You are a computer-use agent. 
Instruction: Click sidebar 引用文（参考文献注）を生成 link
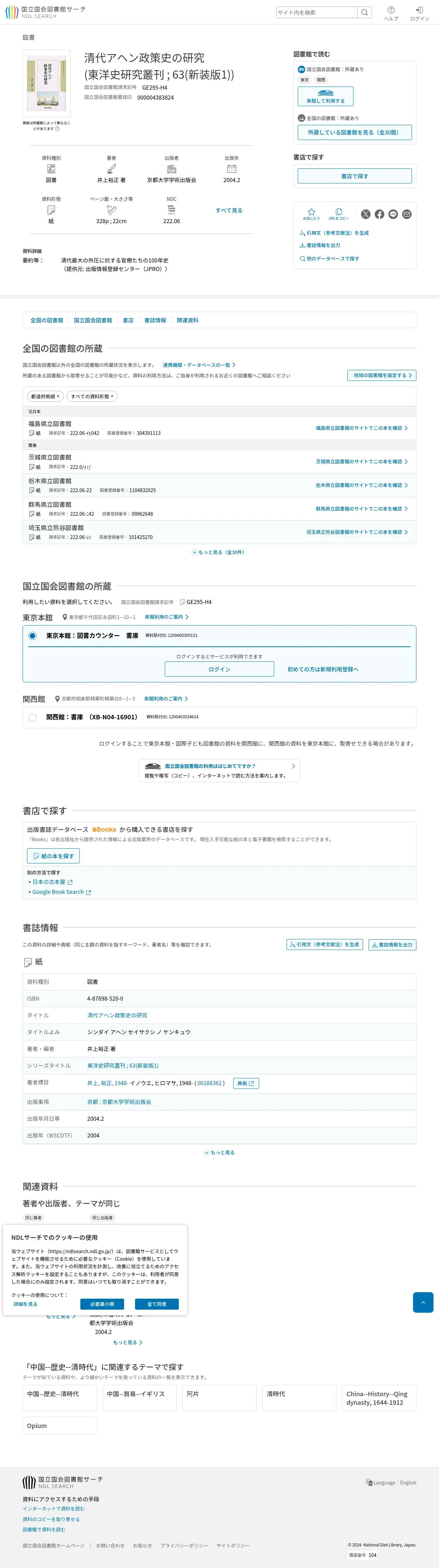334,233
